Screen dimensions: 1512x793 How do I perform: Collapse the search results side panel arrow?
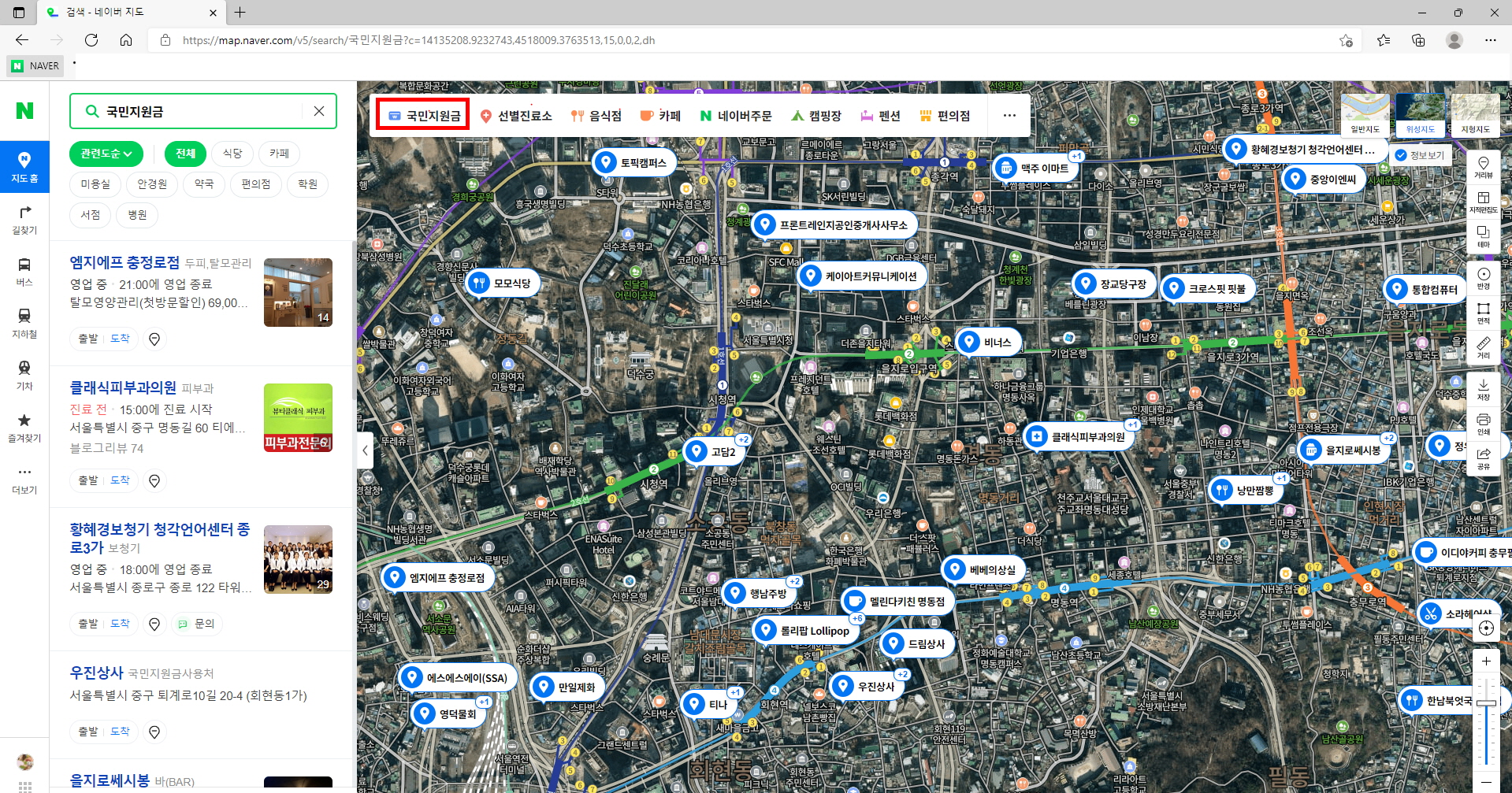[365, 450]
